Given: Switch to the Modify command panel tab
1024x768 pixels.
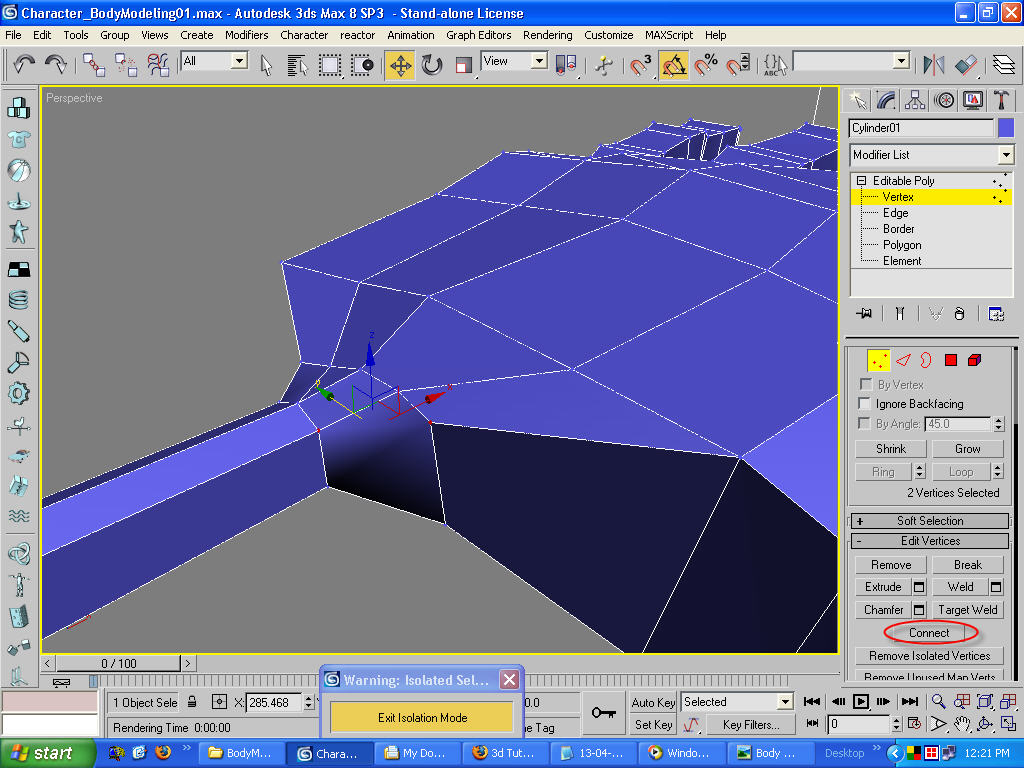Looking at the screenshot, I should point(886,100).
